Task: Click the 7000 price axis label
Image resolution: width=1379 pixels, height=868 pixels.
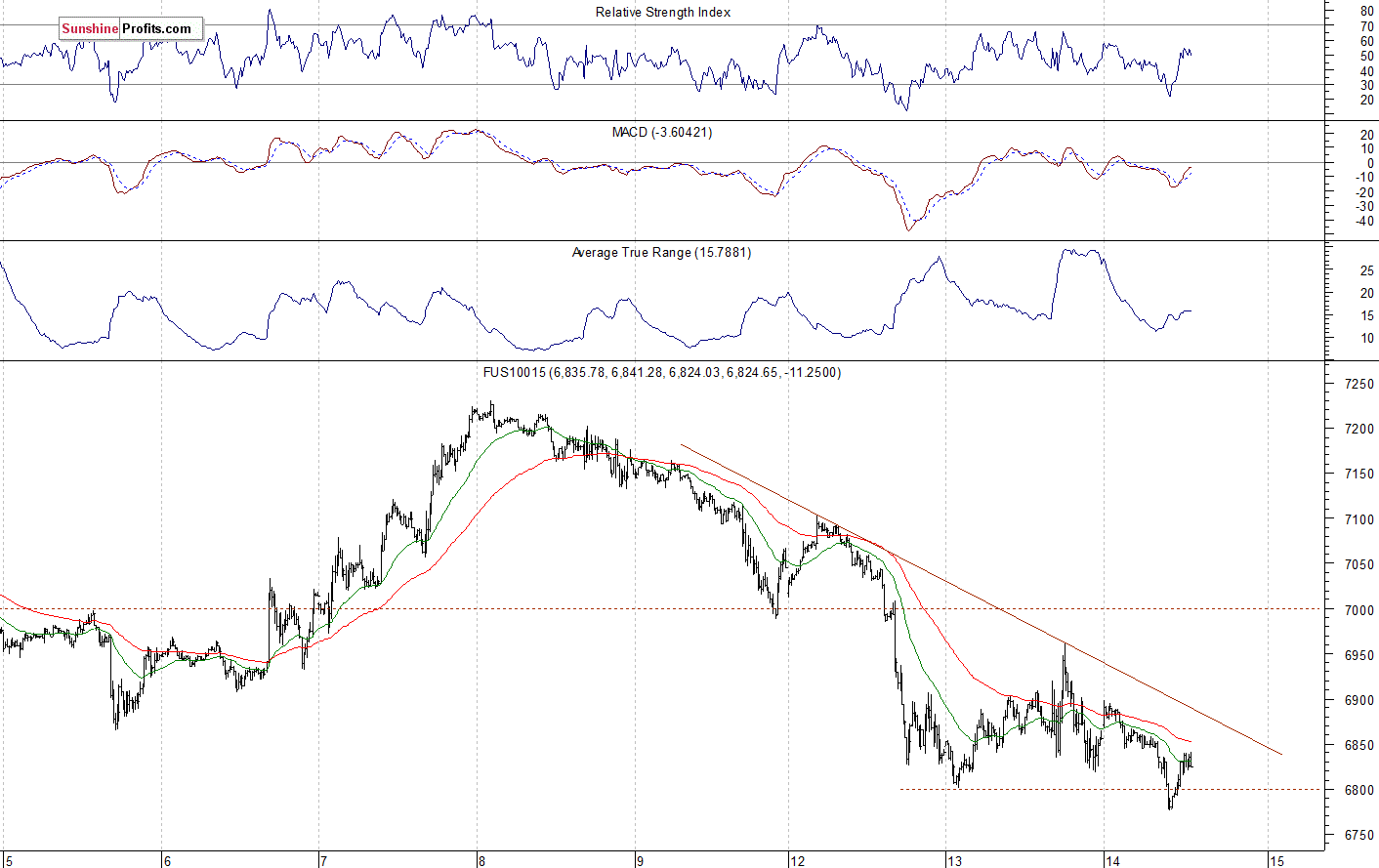Action: click(1359, 610)
